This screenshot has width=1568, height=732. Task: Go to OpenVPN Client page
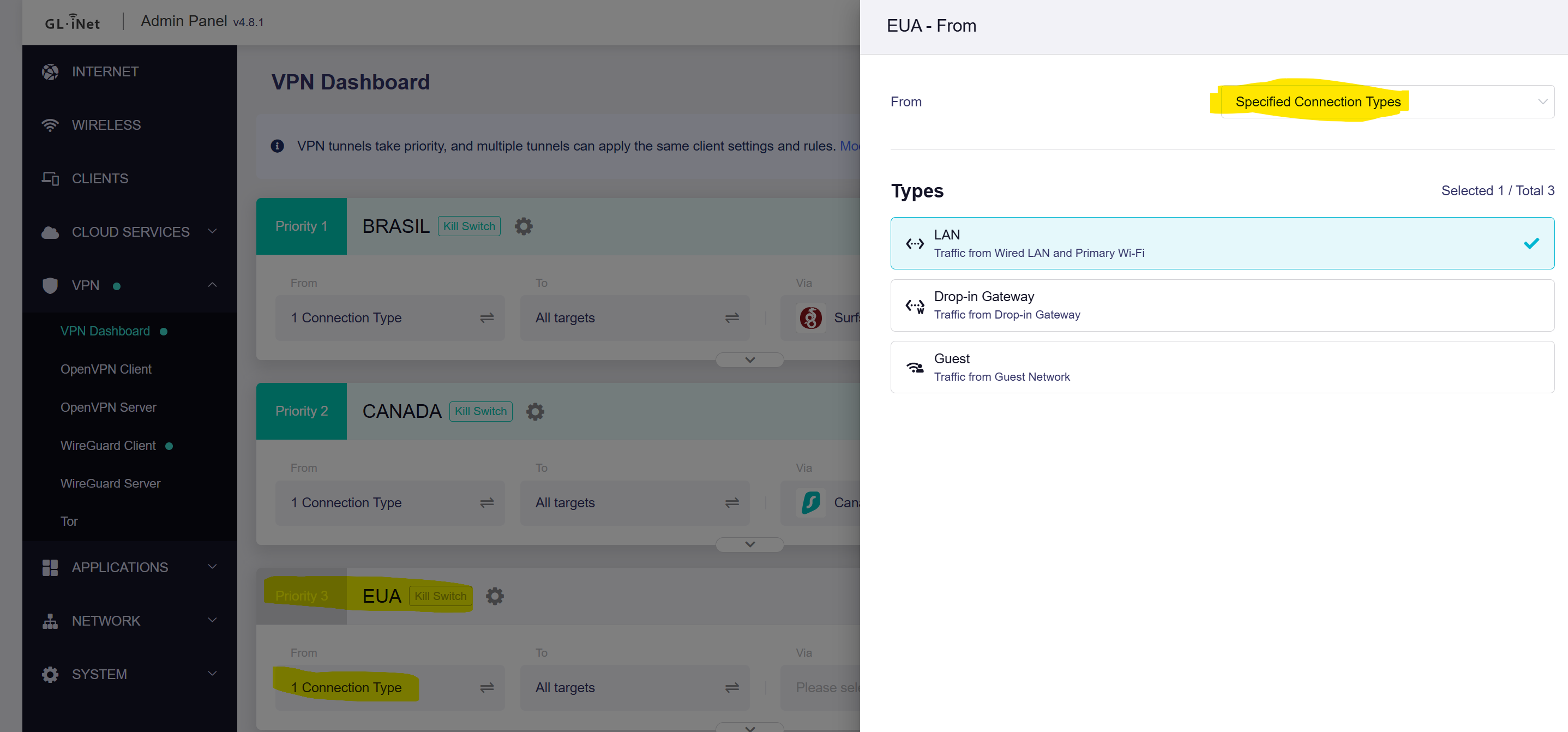click(x=106, y=370)
